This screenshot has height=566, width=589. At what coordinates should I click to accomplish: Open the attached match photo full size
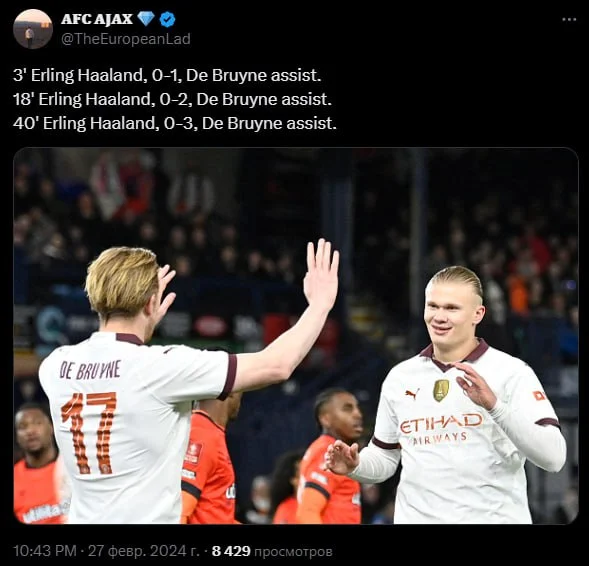pos(296,336)
